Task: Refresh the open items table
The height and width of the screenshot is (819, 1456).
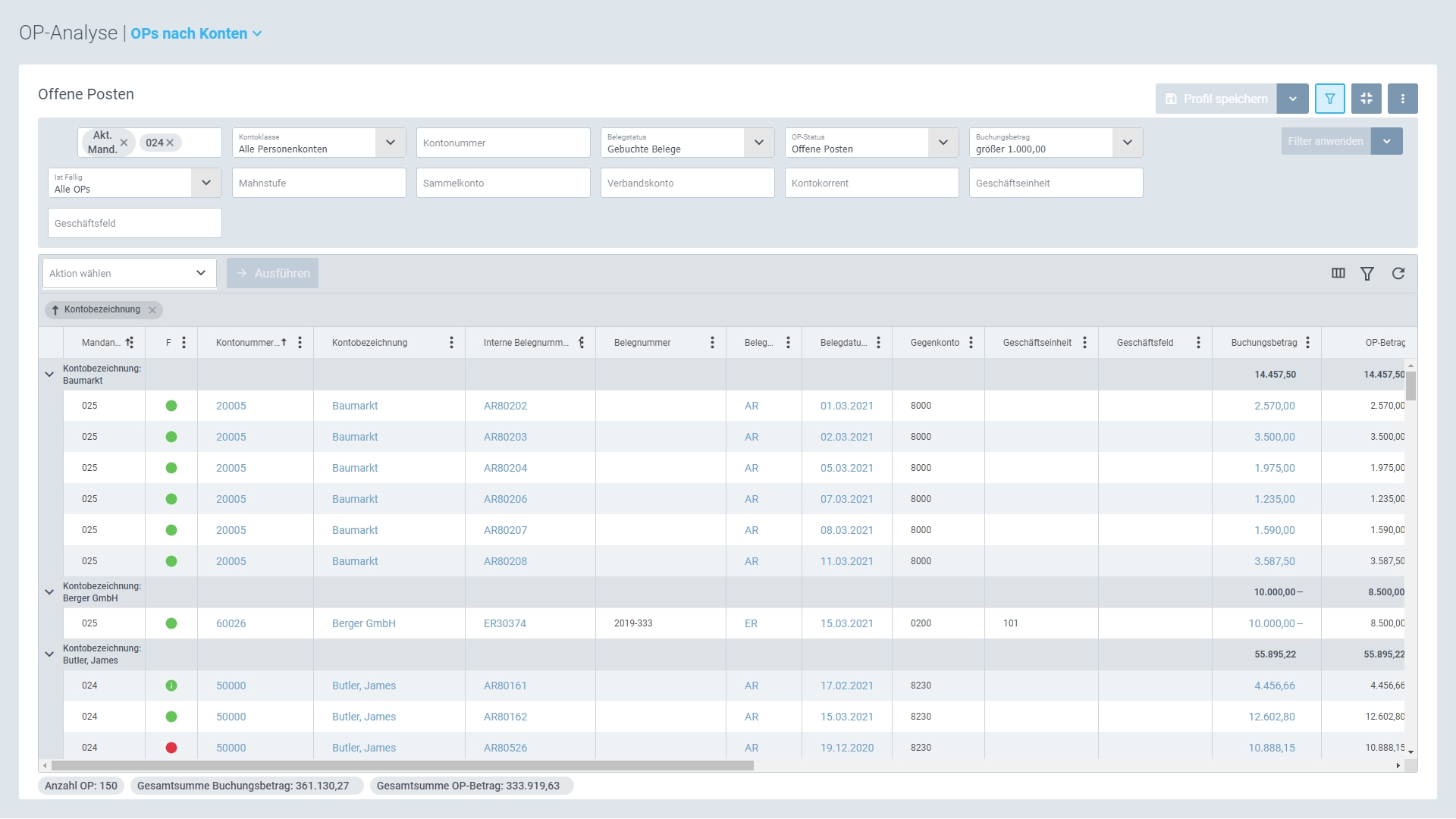Action: pyautogui.click(x=1398, y=273)
